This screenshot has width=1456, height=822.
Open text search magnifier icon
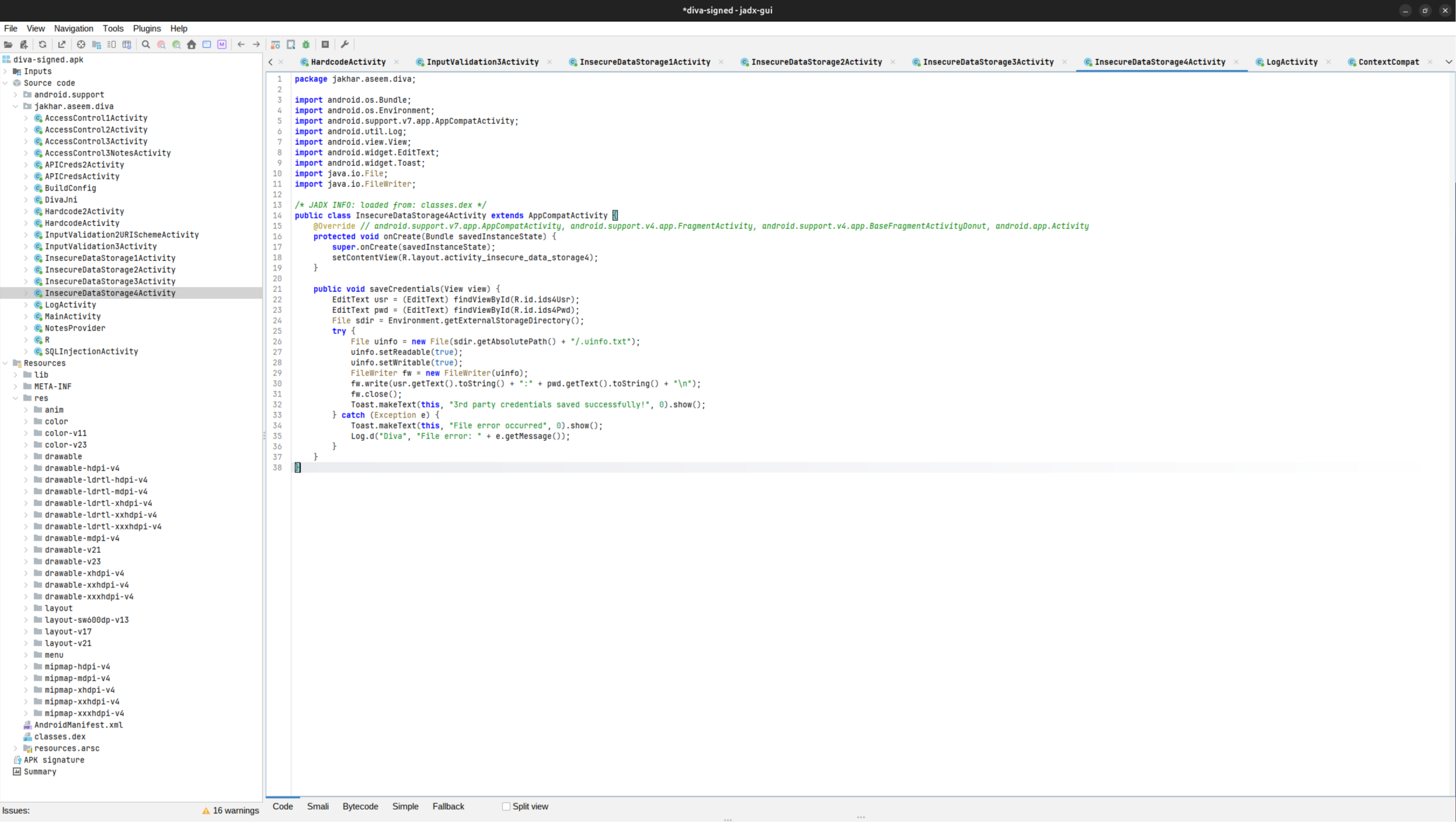point(146,44)
